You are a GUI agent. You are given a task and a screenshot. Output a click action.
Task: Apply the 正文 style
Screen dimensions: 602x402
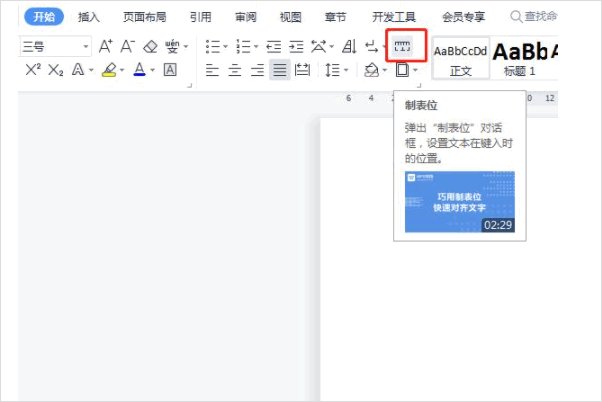[x=460, y=58]
